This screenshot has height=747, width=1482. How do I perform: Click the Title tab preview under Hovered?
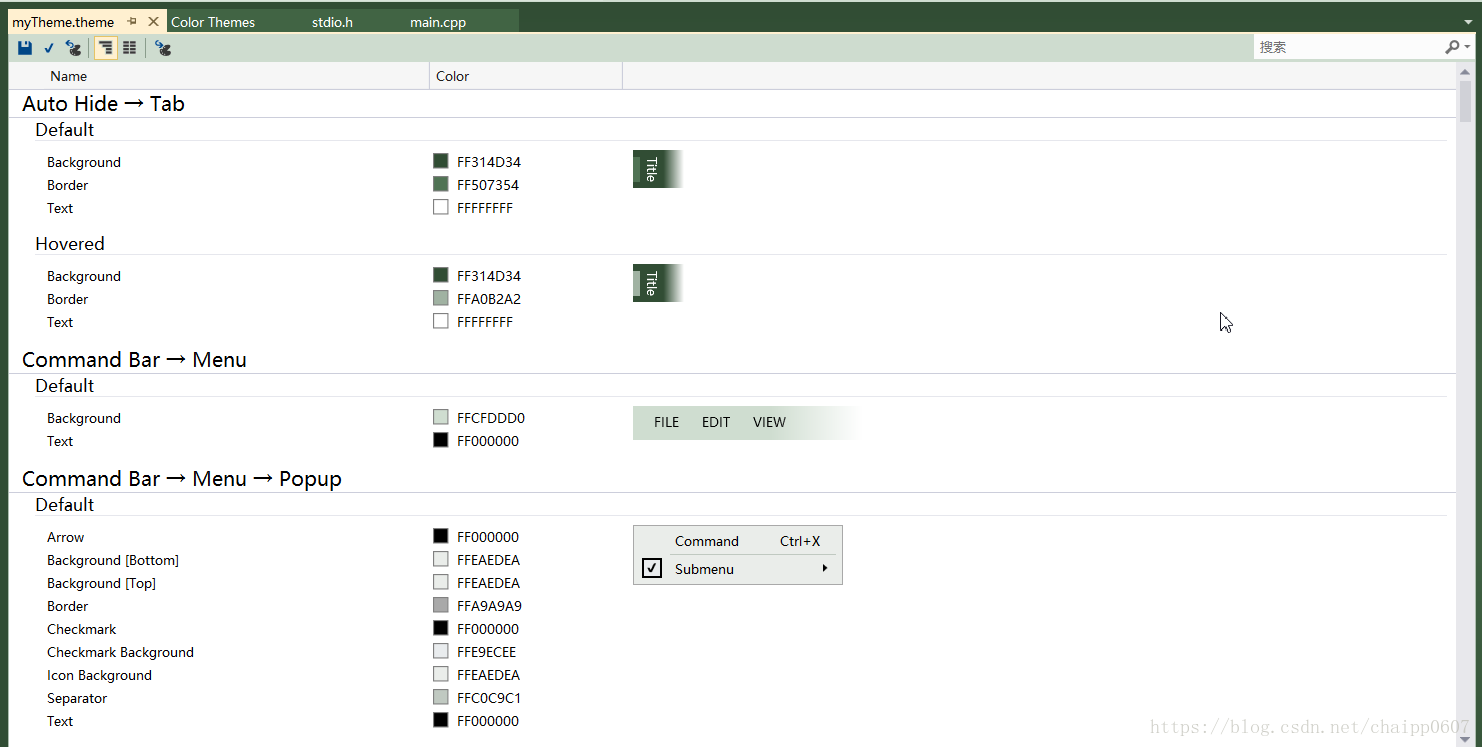pos(657,283)
